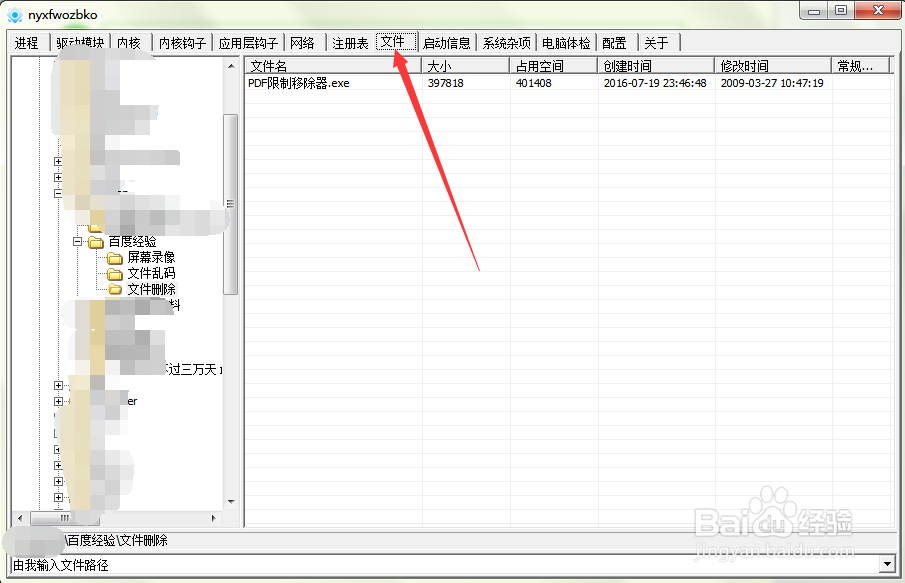
Task: Click the 屏幕录像 folder icon
Action: tap(115, 258)
